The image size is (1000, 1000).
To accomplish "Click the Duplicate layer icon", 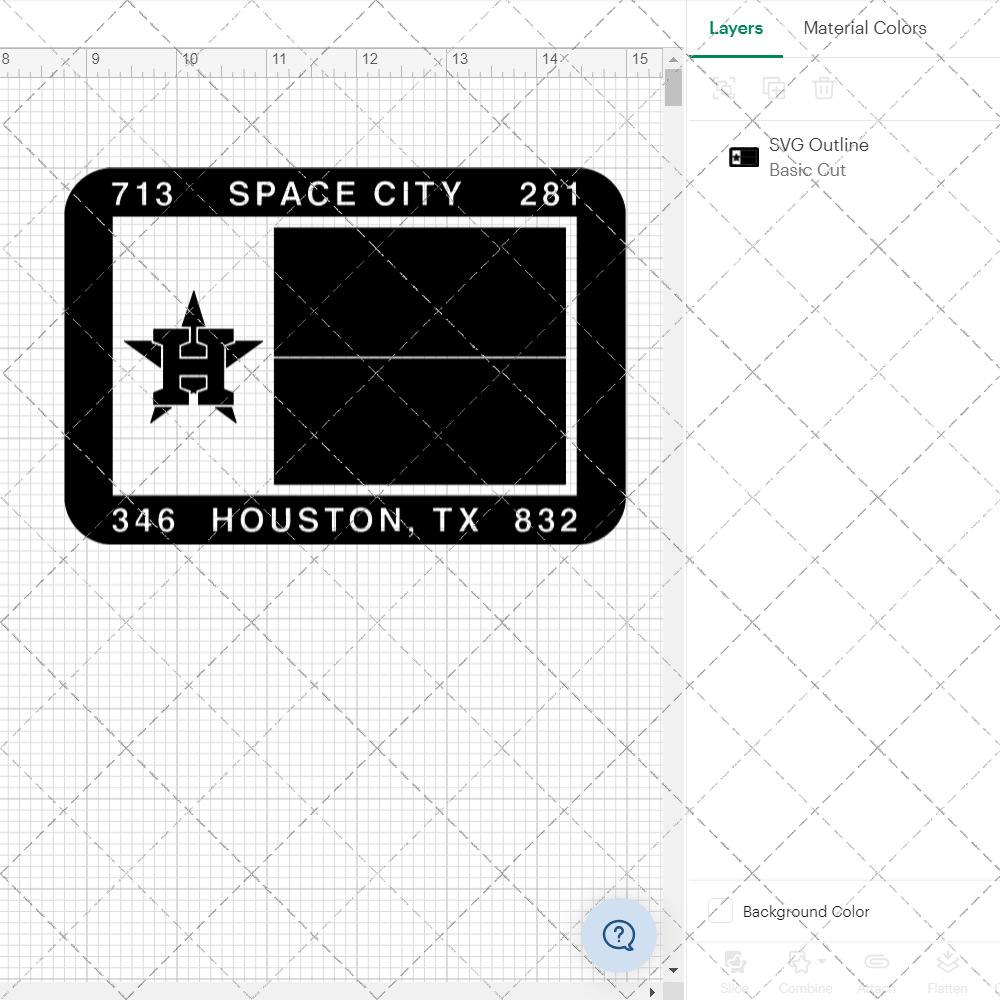I will pyautogui.click(x=774, y=87).
